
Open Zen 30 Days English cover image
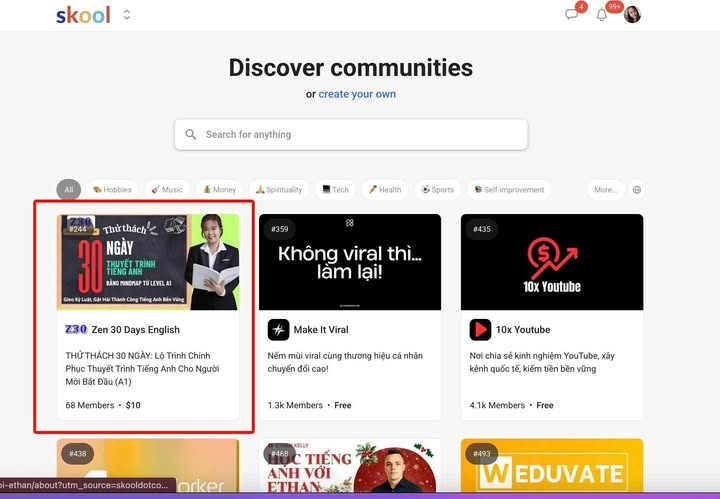click(x=148, y=262)
